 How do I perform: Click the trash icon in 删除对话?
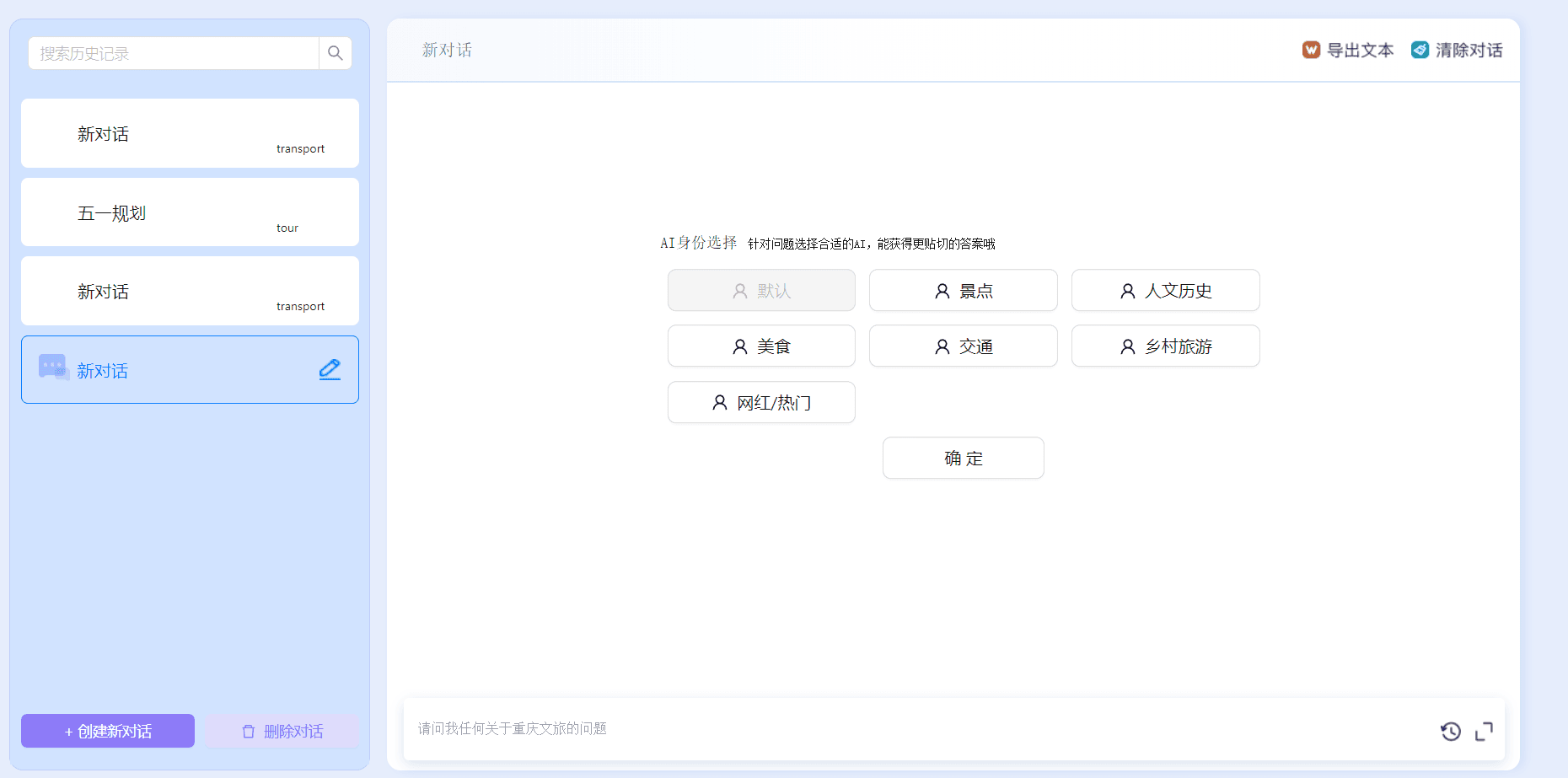[x=249, y=732]
